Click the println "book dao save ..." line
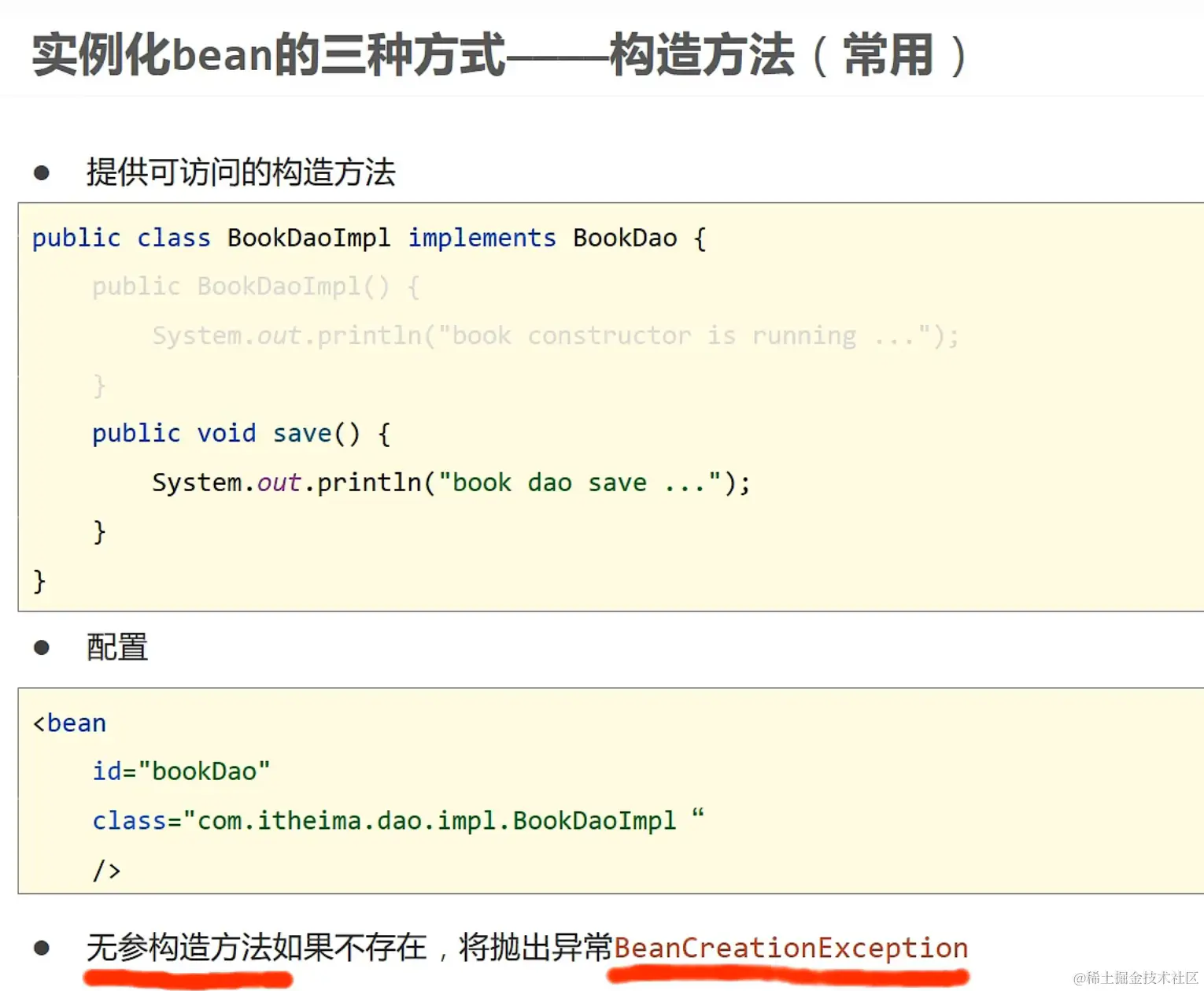Screen dimensions: 1204x991 coord(451,483)
